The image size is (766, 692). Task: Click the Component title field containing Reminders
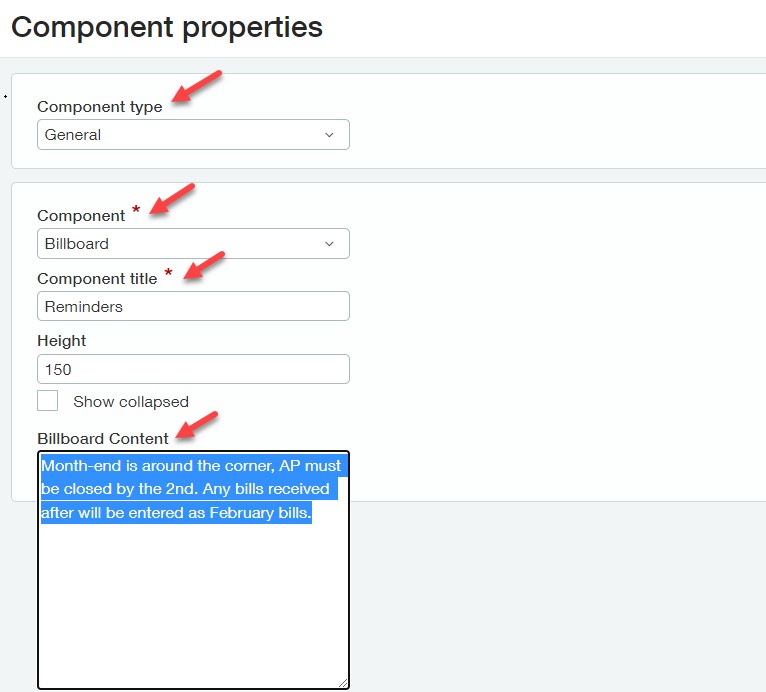[193, 306]
